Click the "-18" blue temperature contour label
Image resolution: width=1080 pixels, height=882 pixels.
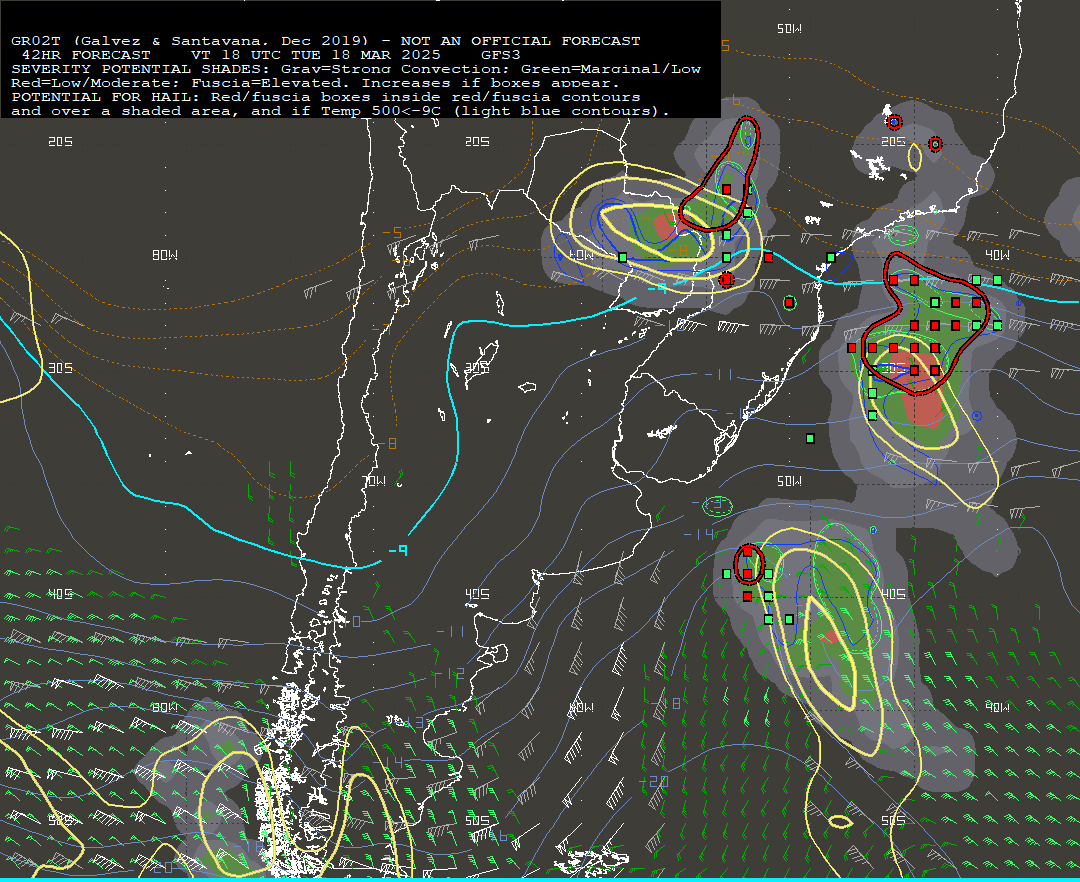(666, 703)
